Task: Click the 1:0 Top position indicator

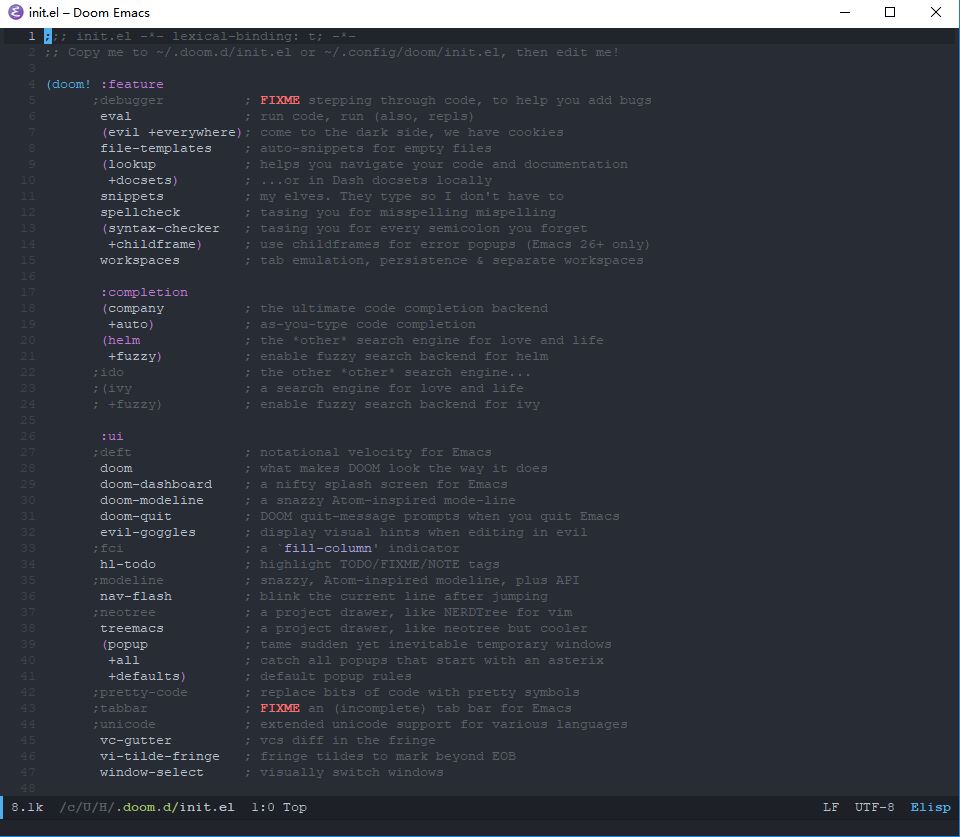Action: [279, 807]
